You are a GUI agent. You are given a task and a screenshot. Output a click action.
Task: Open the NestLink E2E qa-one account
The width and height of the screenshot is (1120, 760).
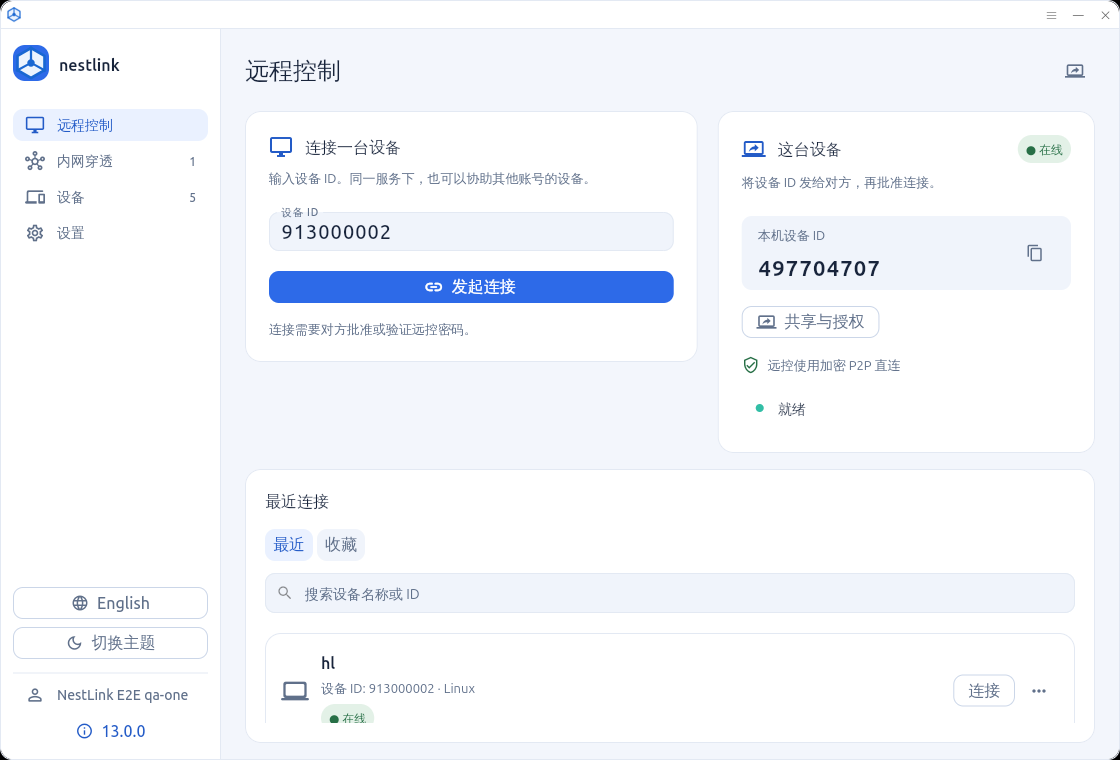click(111, 695)
